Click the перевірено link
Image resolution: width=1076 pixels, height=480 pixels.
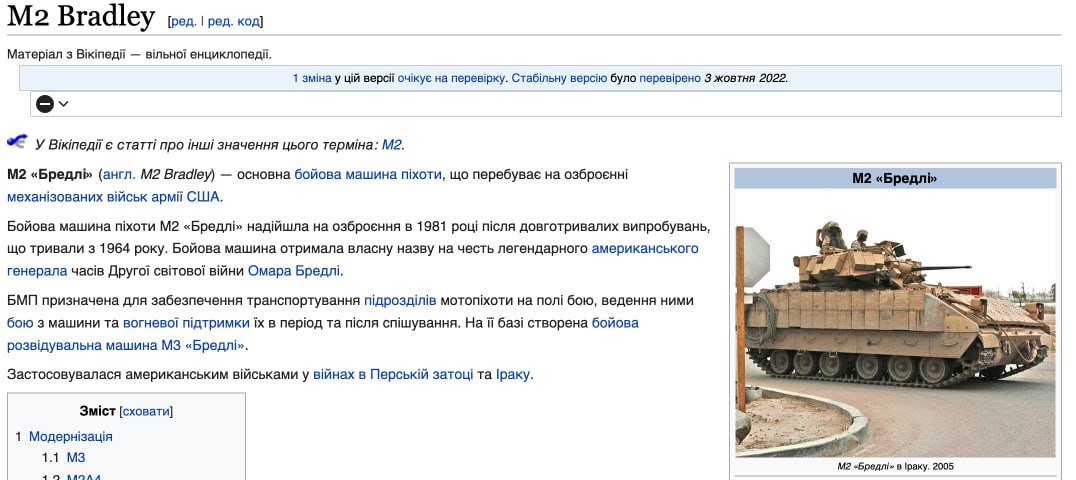(670, 78)
